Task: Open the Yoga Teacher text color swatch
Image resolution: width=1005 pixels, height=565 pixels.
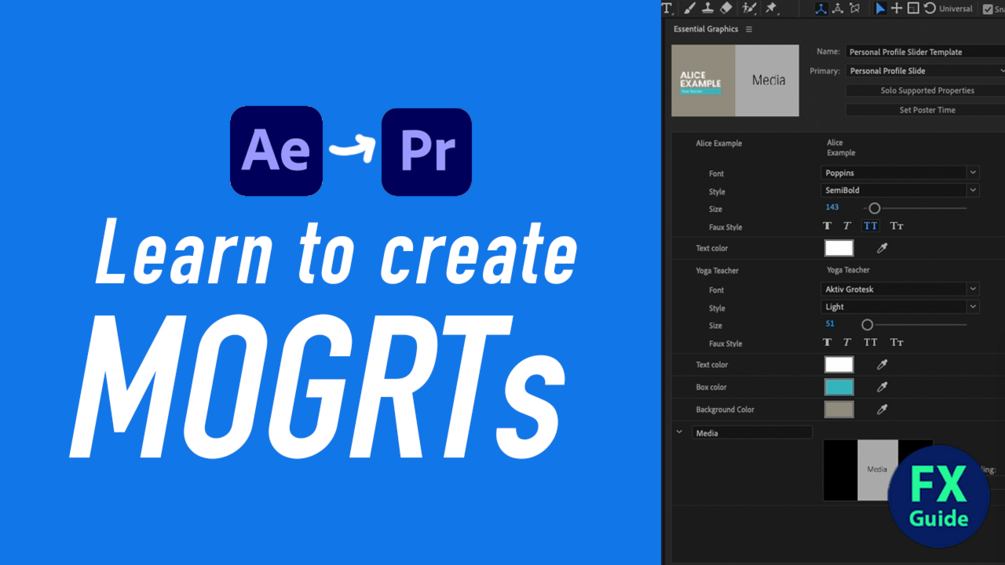Action: coord(839,364)
